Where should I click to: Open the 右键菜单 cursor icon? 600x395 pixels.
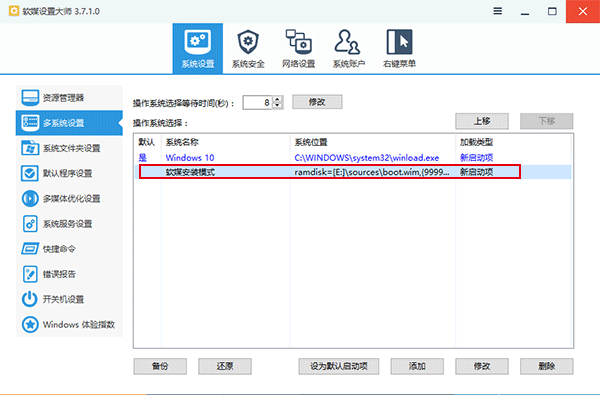click(399, 42)
